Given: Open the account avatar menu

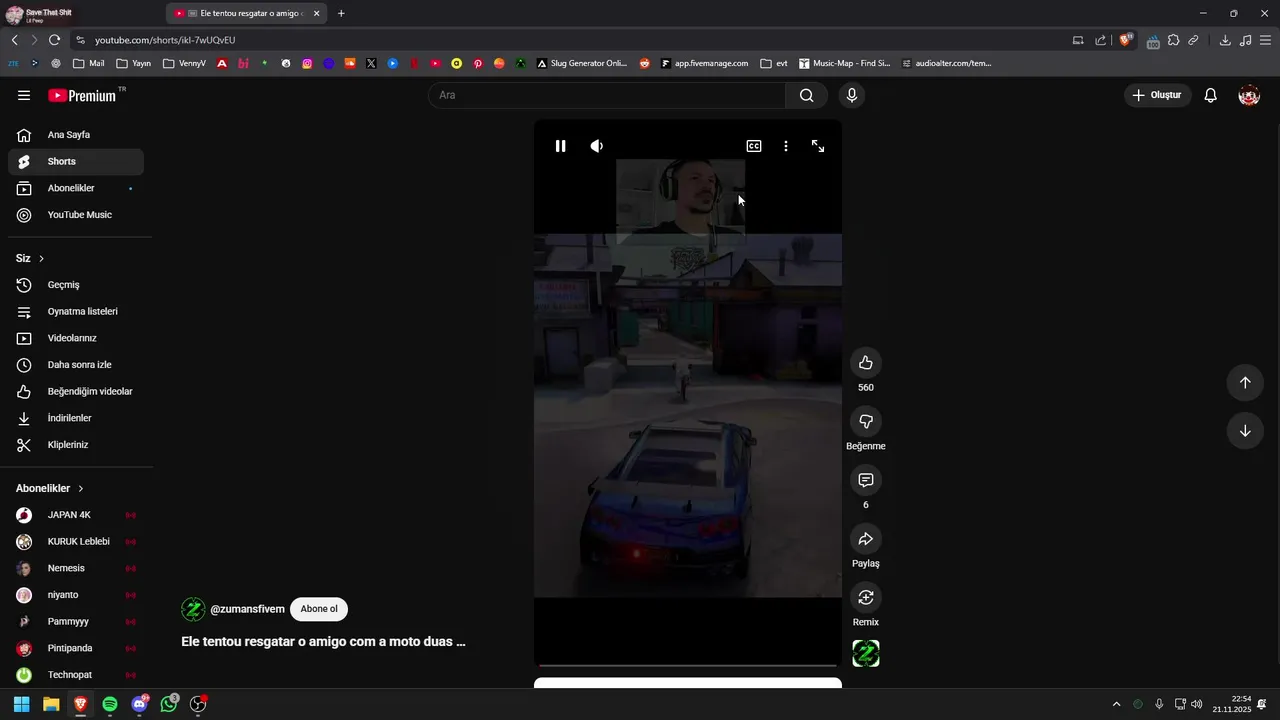Looking at the screenshot, I should pyautogui.click(x=1249, y=95).
